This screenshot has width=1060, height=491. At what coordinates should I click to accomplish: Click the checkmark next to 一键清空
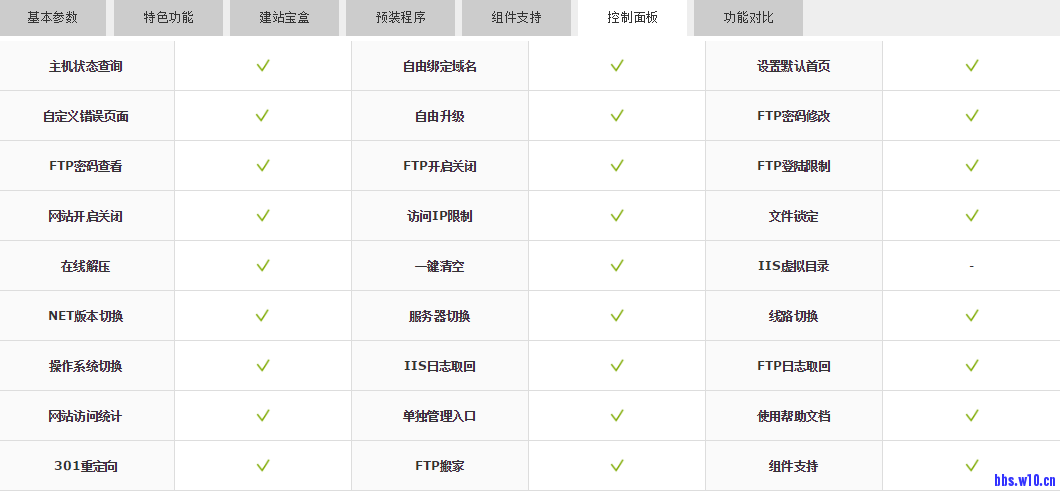click(617, 266)
